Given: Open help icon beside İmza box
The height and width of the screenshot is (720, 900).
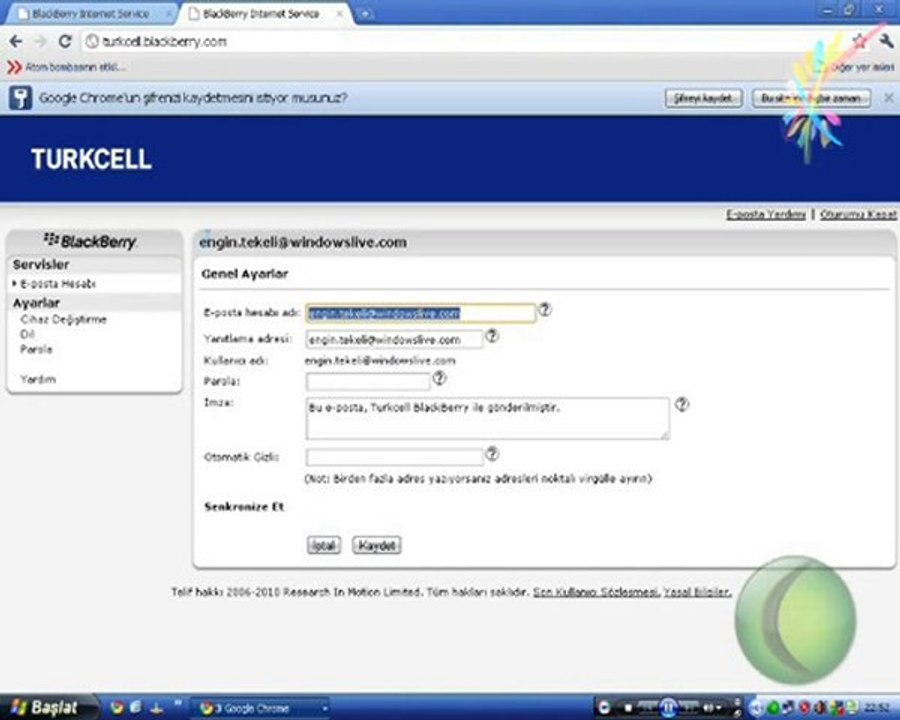Looking at the screenshot, I should pyautogui.click(x=681, y=404).
